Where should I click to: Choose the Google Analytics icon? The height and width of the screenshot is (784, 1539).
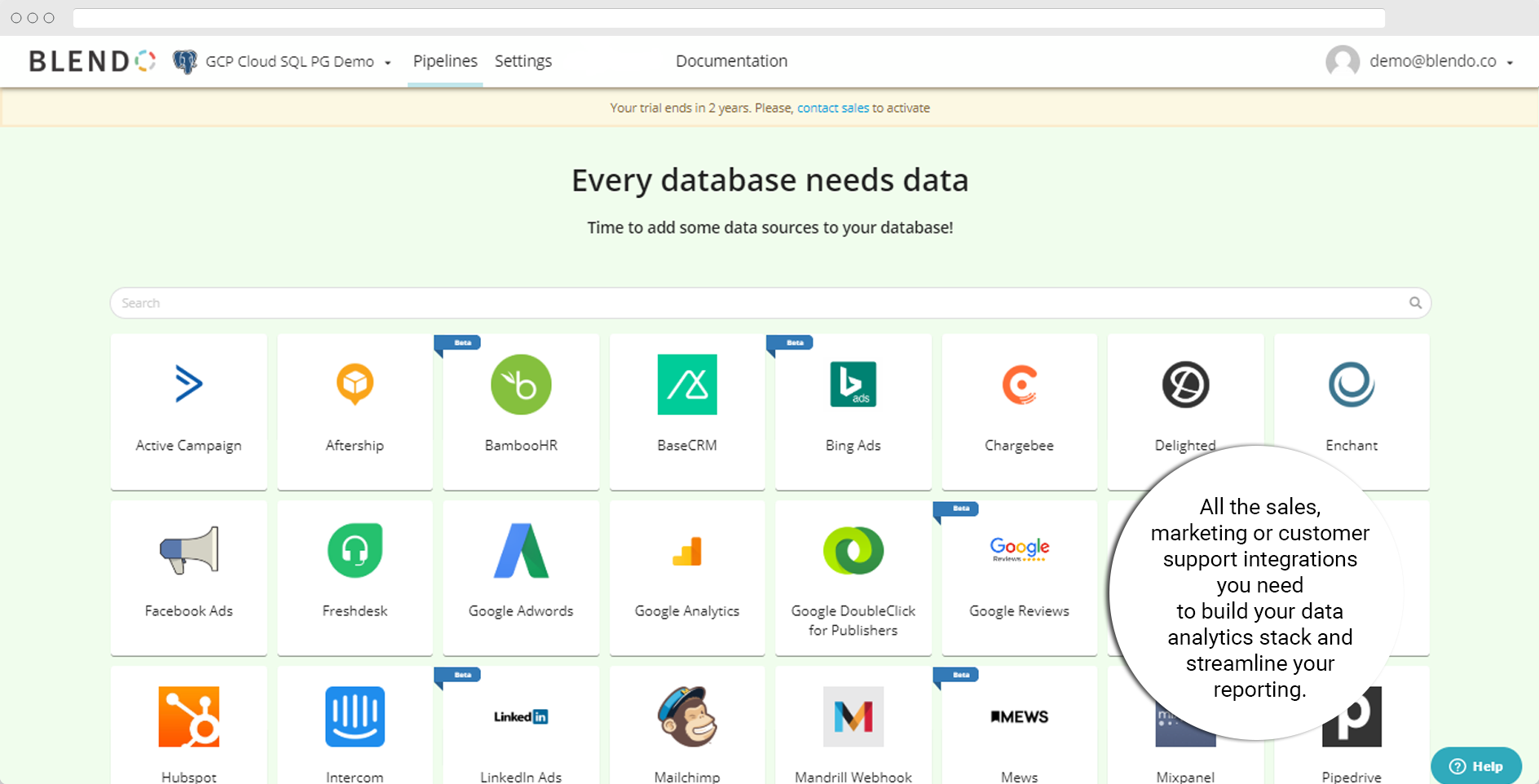click(x=687, y=552)
